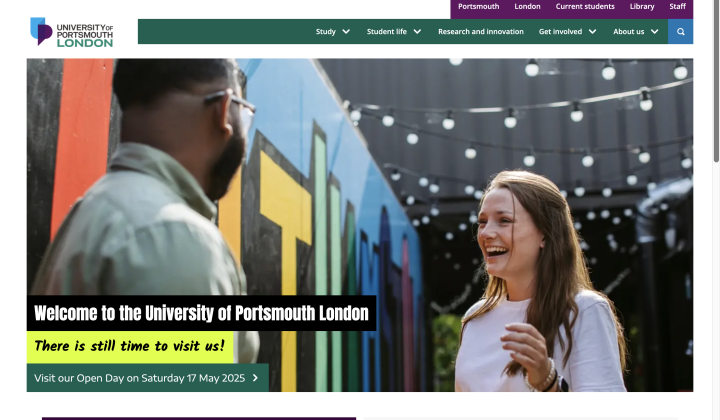Open the London top link
Image resolution: width=720 pixels, height=420 pixels.
coord(527,6)
